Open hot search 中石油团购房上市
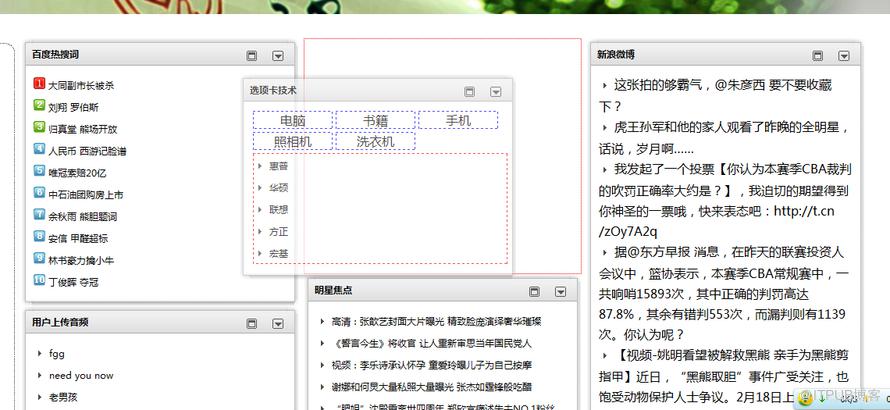 pos(86,195)
